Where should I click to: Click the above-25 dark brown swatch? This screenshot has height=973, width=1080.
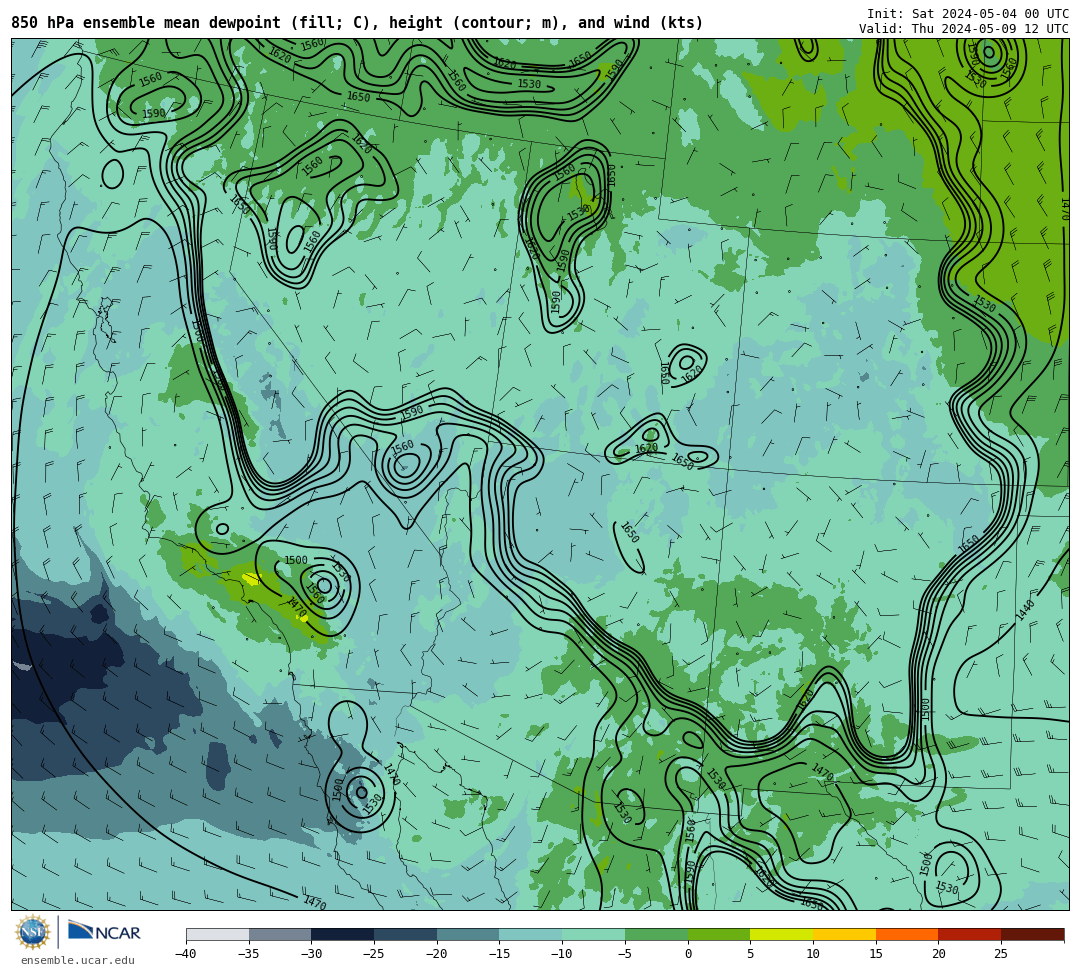click(1032, 934)
